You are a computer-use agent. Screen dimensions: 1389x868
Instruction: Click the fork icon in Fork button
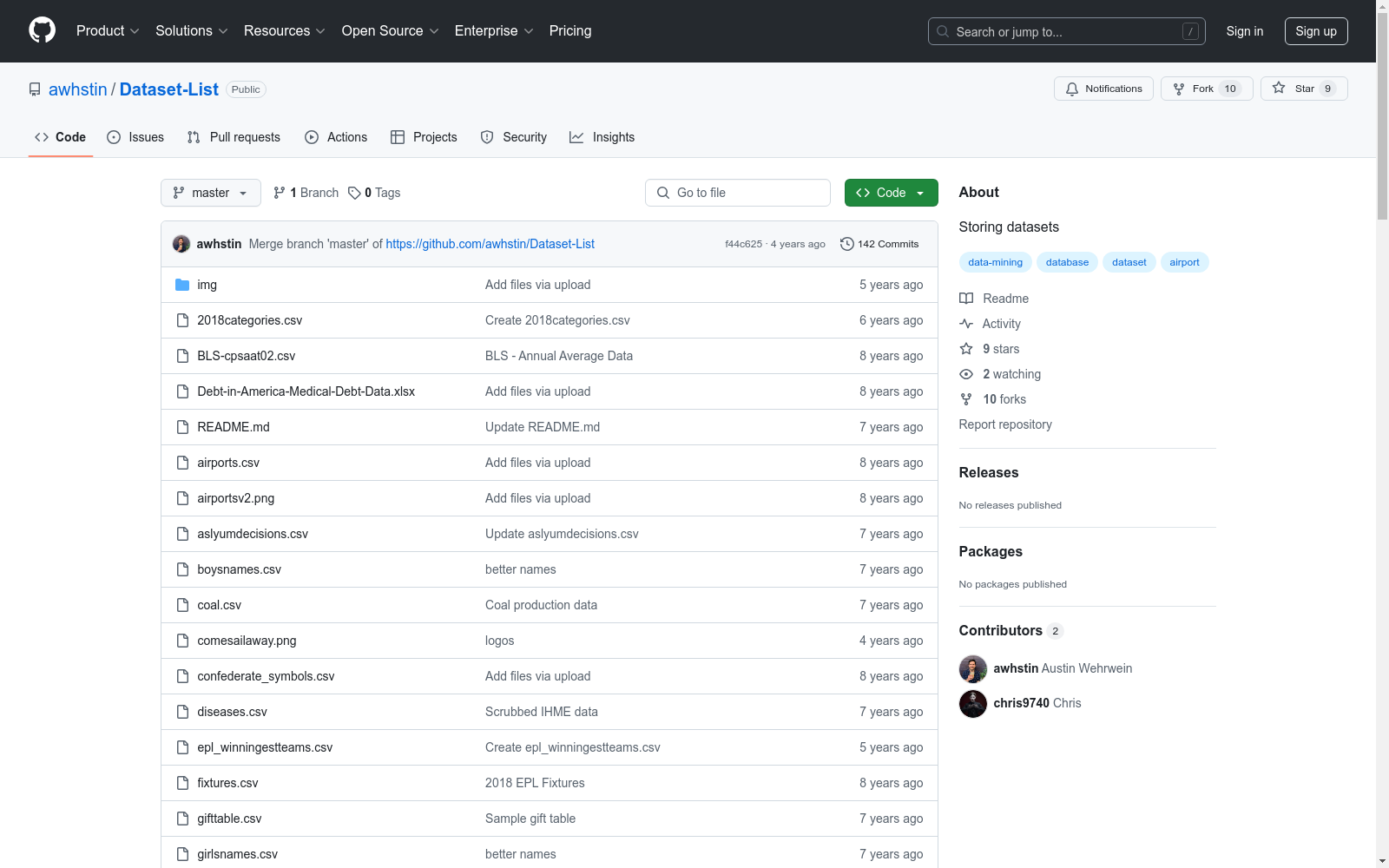[x=1179, y=89]
